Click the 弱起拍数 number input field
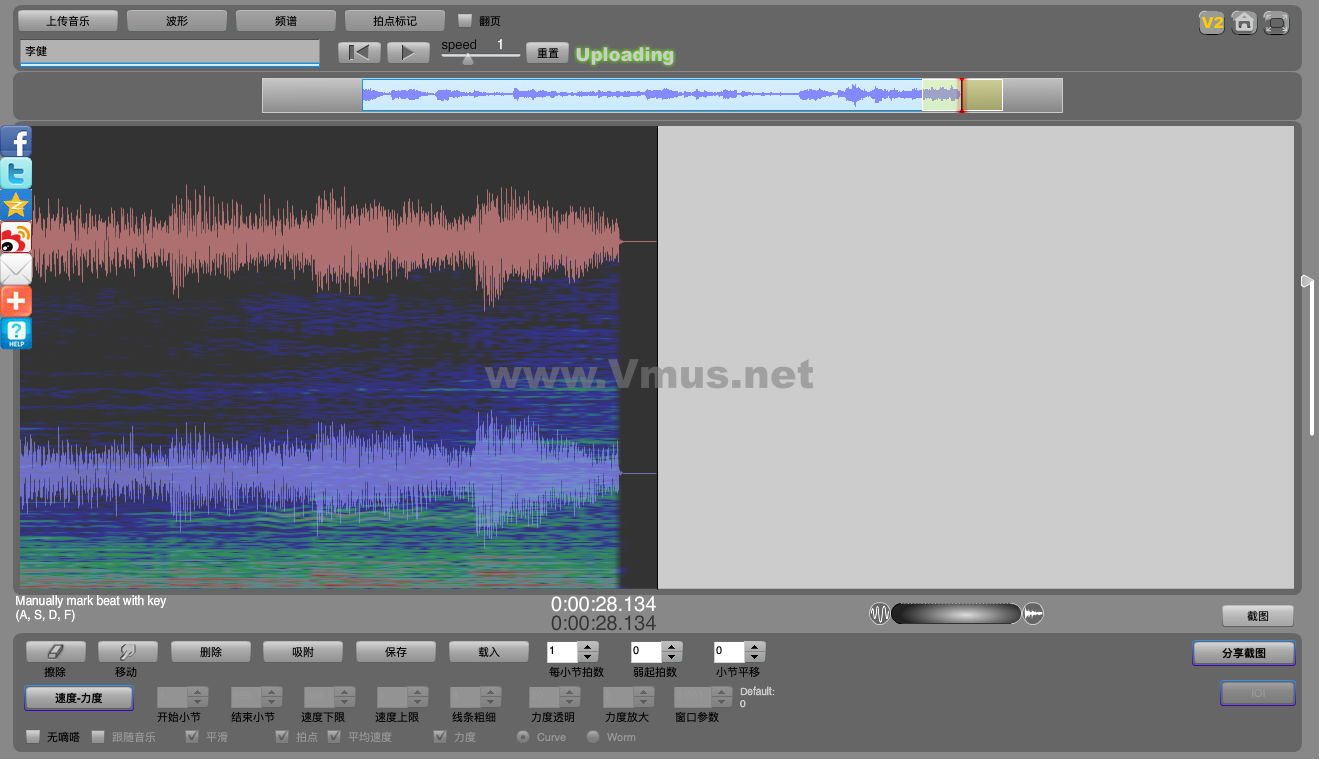Screen dimensions: 1319x759 coord(647,652)
